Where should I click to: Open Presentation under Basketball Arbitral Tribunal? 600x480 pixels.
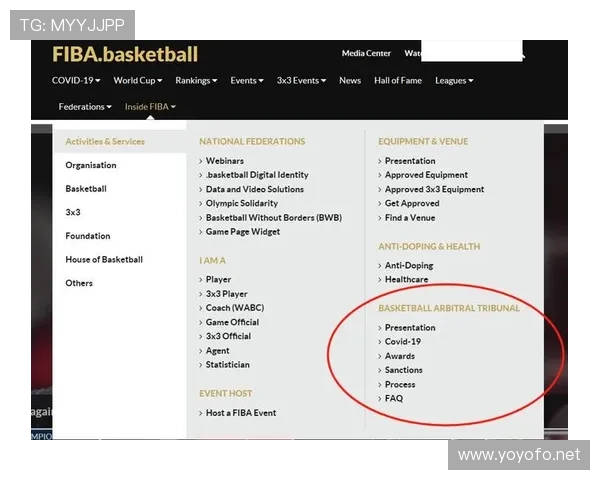click(410, 328)
